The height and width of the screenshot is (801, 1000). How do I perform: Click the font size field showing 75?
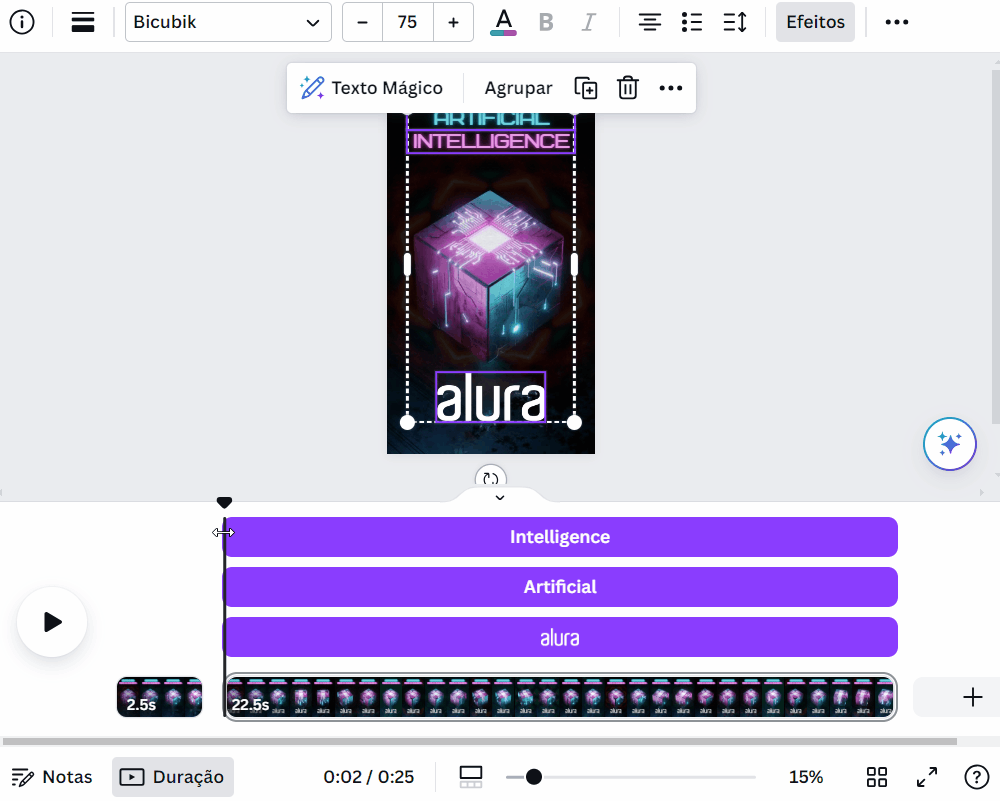point(408,22)
